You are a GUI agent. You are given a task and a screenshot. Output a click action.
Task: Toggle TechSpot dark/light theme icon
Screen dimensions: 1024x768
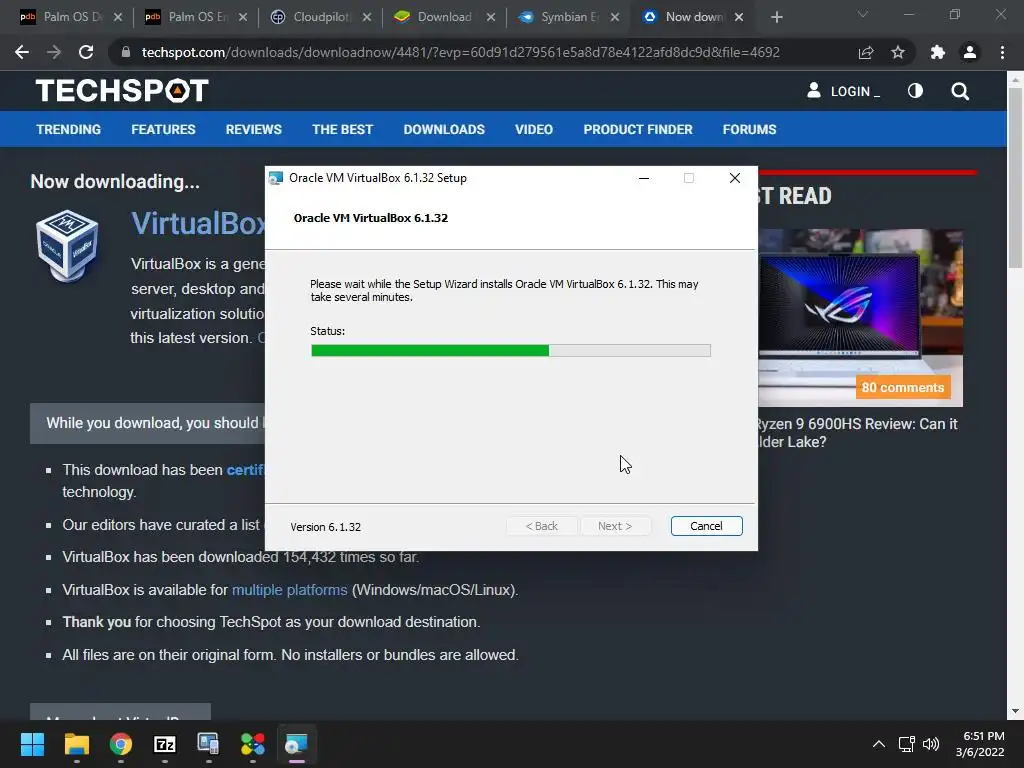(916, 91)
